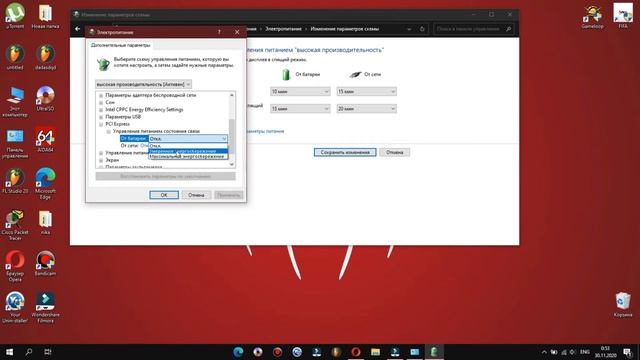Click Отмена next to Сохранить изменения
640x360 pixels.
(x=394, y=152)
